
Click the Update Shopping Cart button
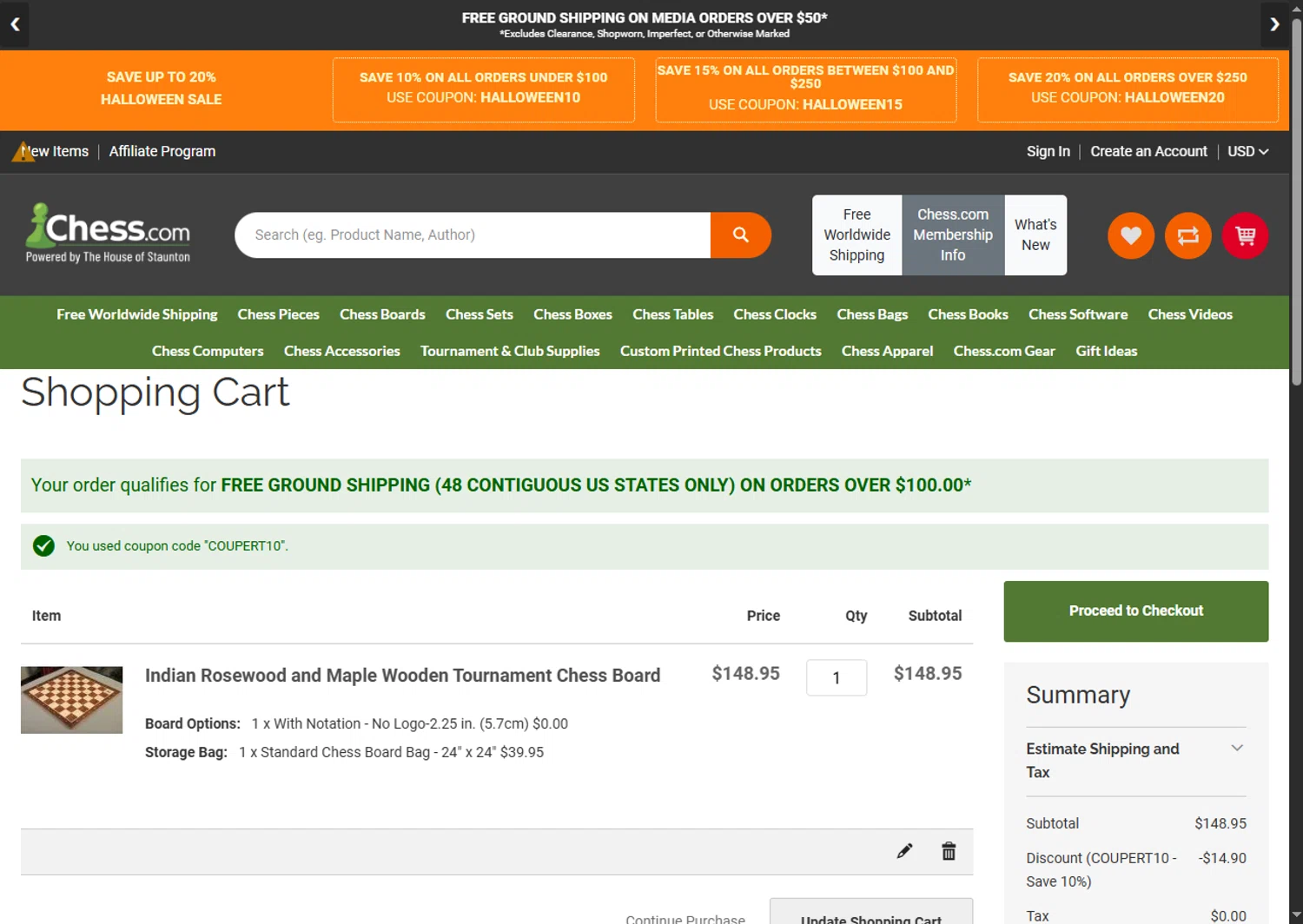870,912
